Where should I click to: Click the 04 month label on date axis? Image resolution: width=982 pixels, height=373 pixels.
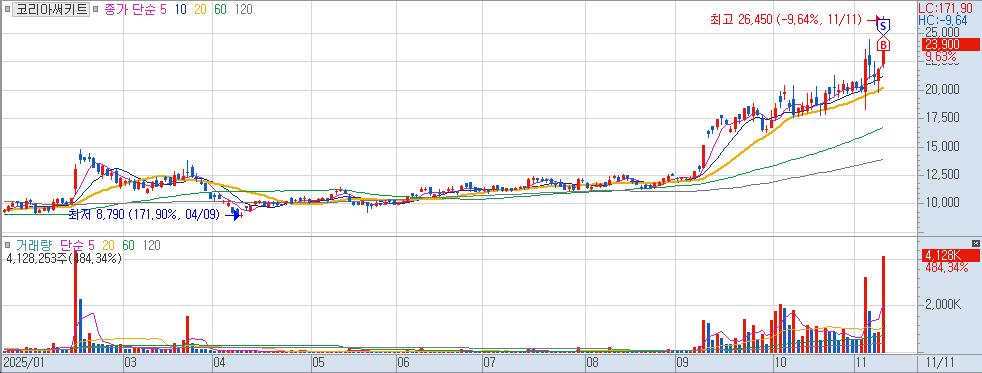[219, 363]
